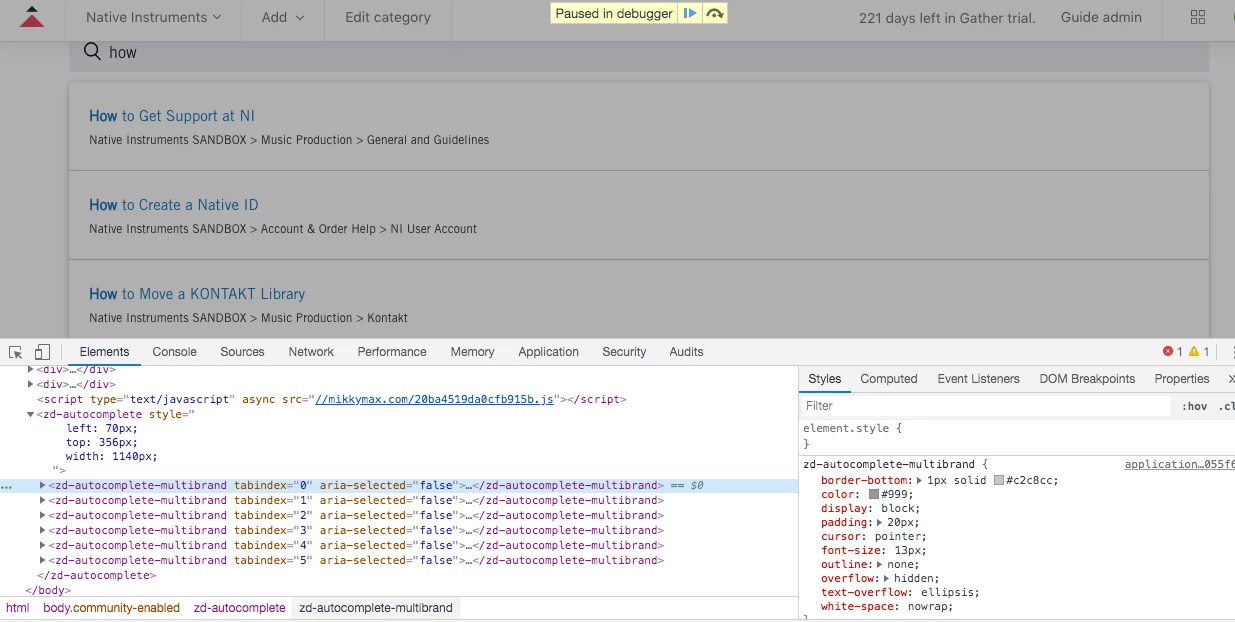Toggle the :hov element state panel
The width and height of the screenshot is (1235, 622).
point(1194,406)
